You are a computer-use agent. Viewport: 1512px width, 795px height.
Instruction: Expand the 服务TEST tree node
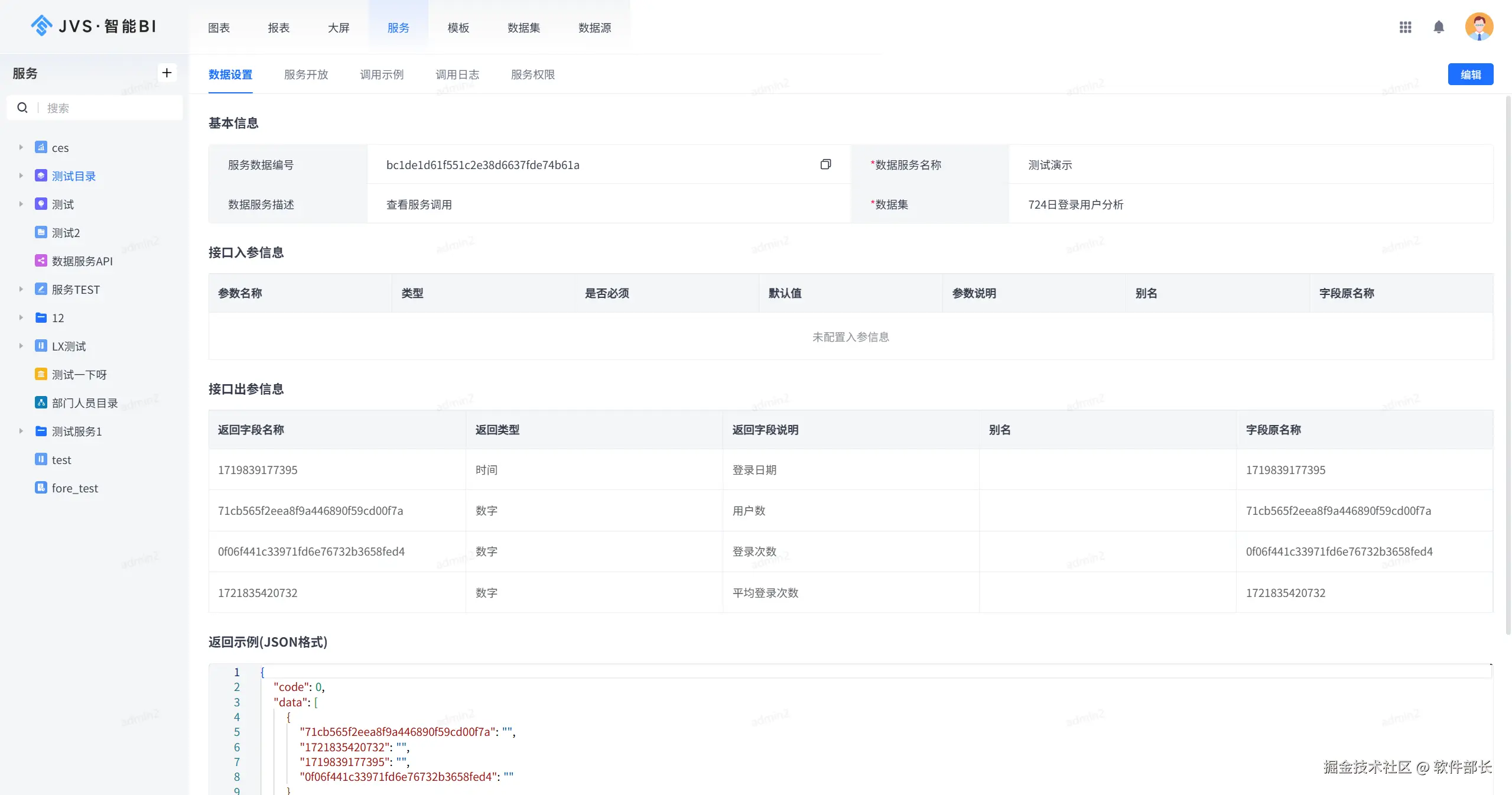click(21, 289)
